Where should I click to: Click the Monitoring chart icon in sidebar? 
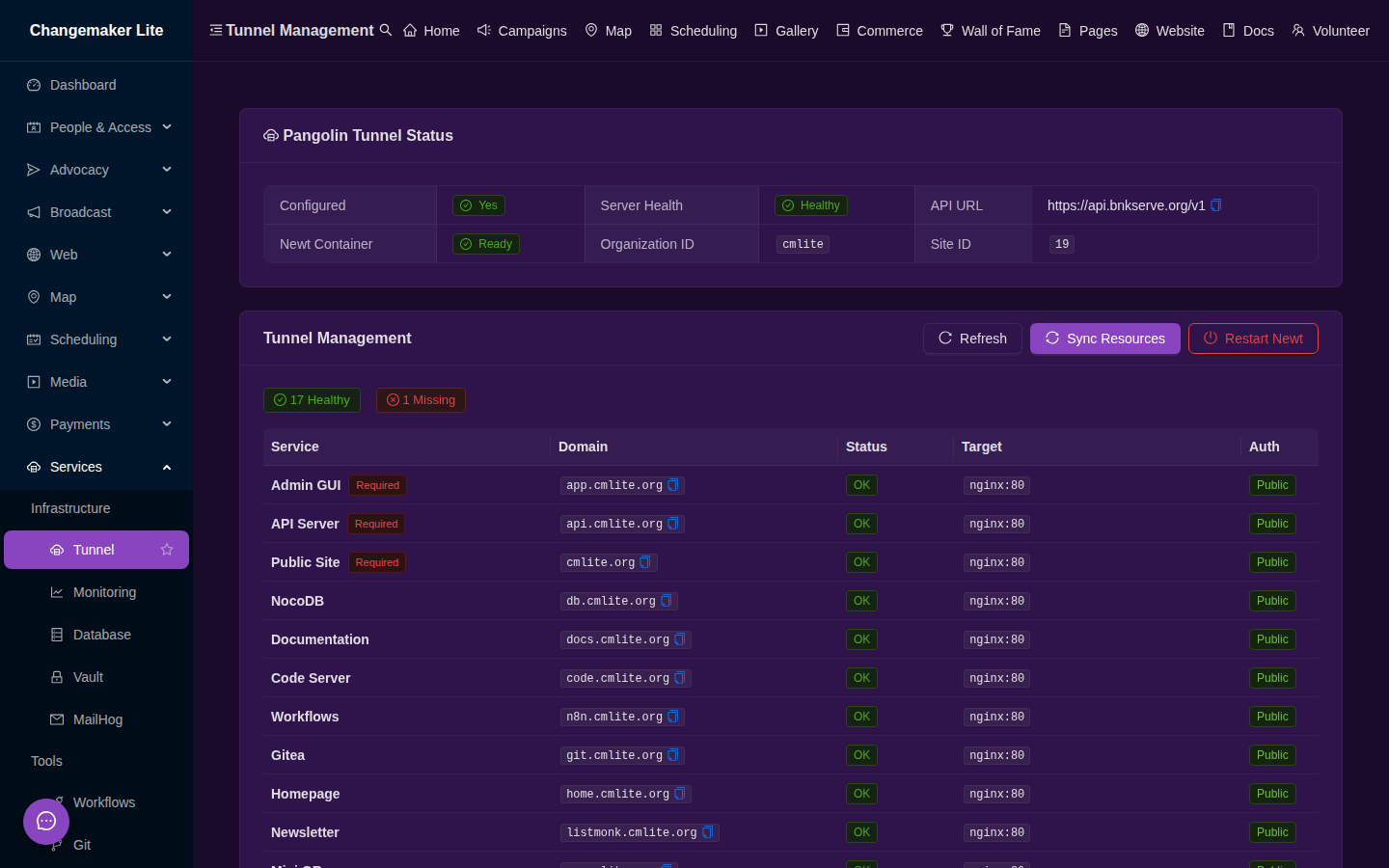coord(57,592)
